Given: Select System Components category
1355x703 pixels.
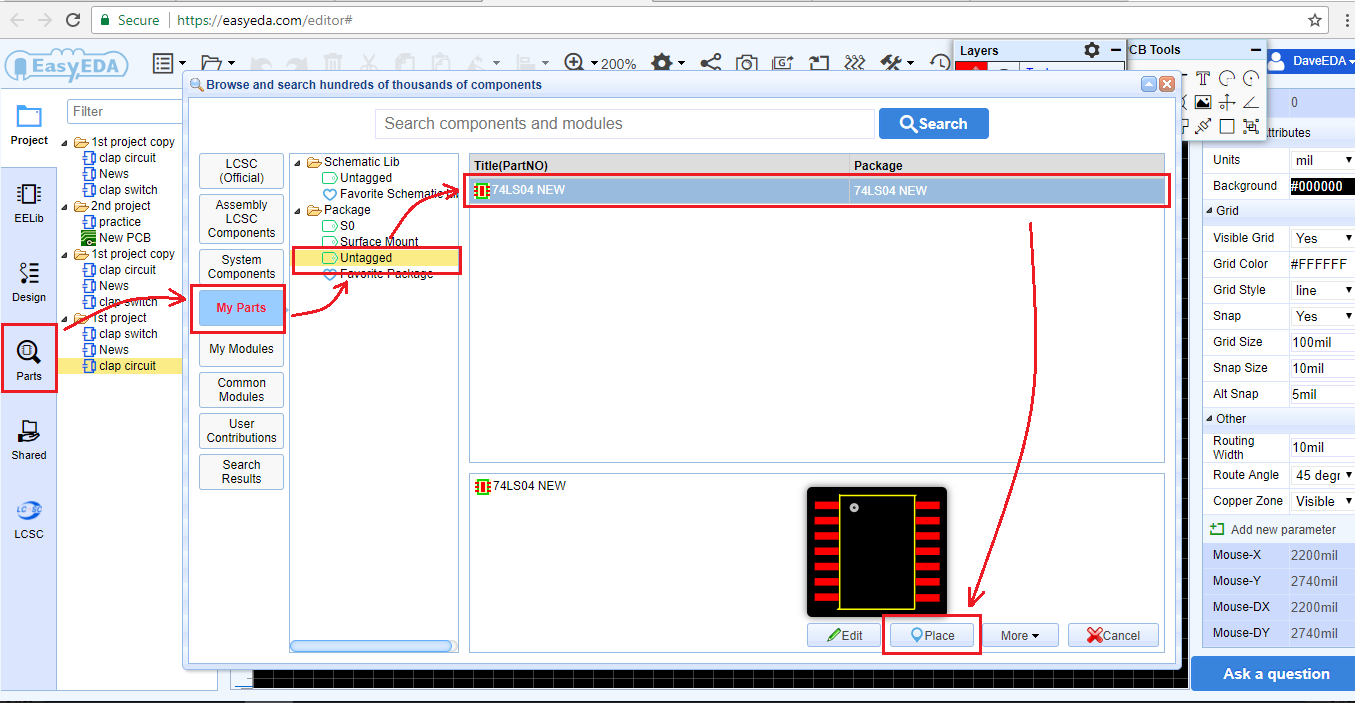Looking at the screenshot, I should click(241, 267).
